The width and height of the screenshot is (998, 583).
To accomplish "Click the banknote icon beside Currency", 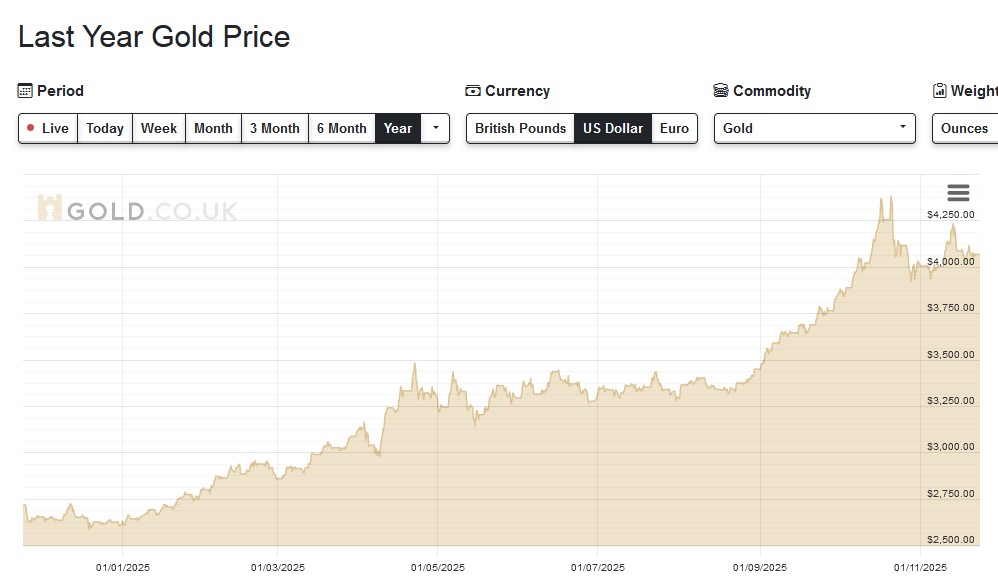I will point(473,91).
